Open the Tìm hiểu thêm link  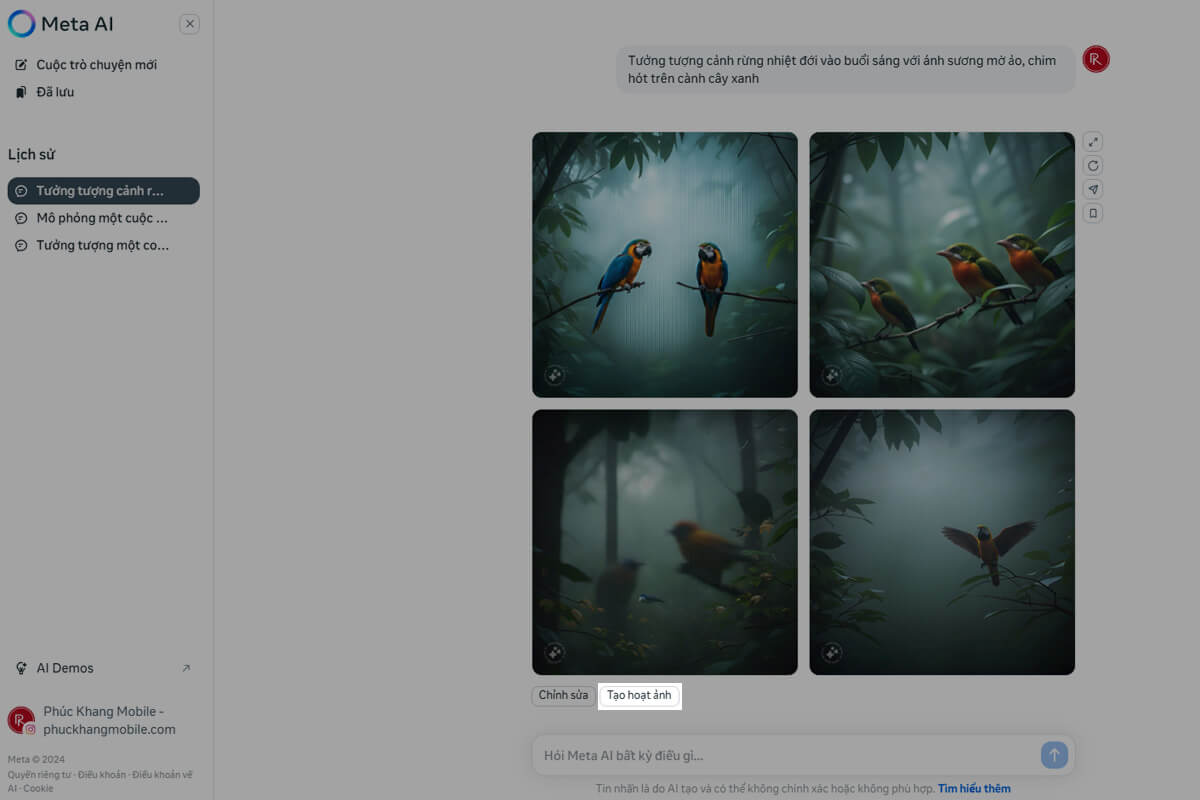pos(974,788)
